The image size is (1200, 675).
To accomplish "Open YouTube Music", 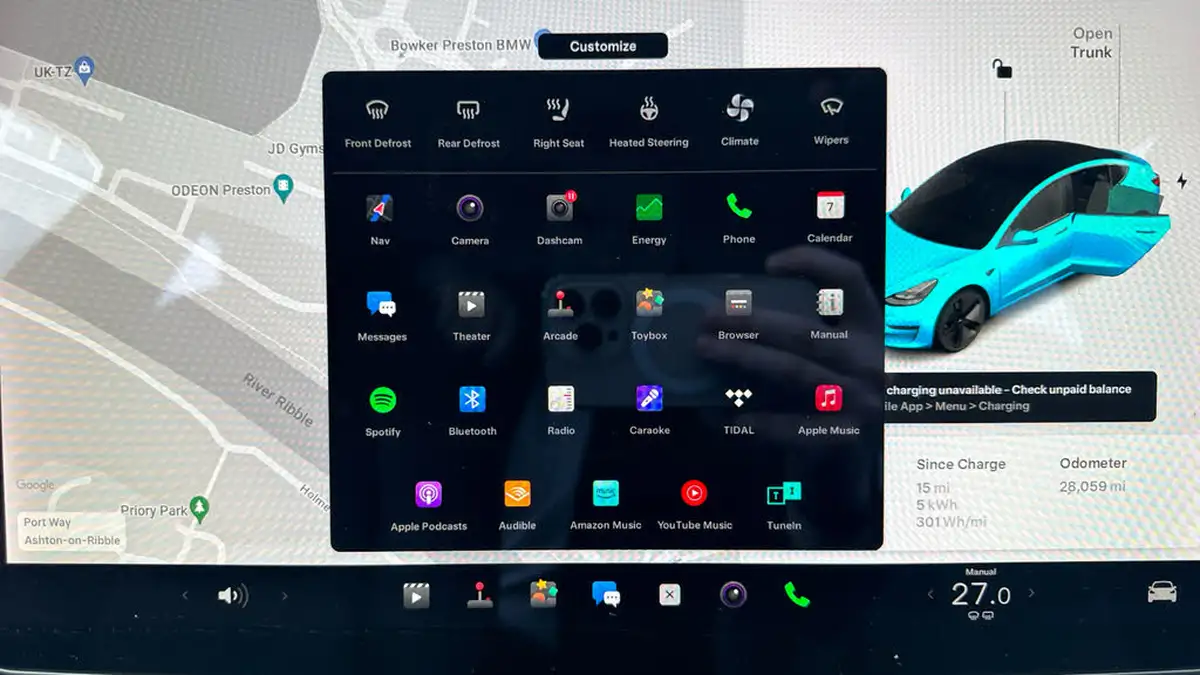I will pyautogui.click(x=694, y=505).
